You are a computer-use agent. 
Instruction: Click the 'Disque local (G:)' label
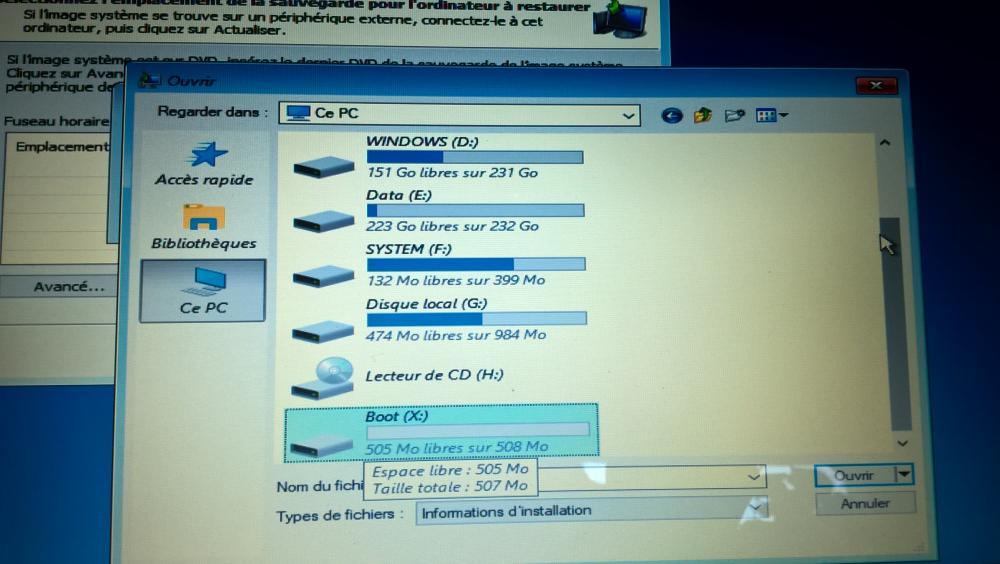pos(427,304)
